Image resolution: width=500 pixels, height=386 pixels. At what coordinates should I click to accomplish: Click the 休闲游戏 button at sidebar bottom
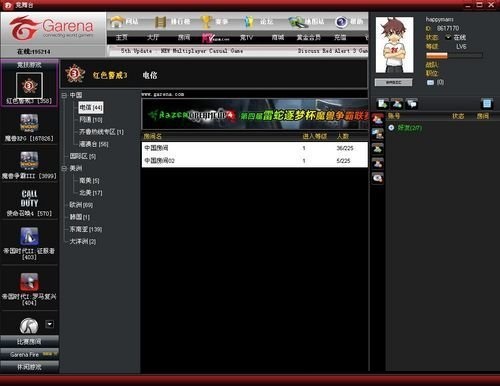29,367
